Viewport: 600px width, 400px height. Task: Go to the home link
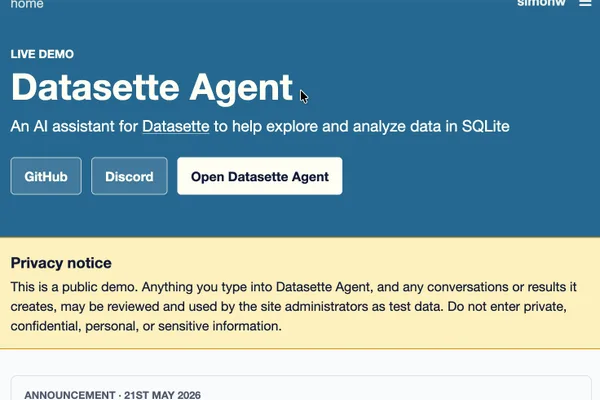[27, 4]
